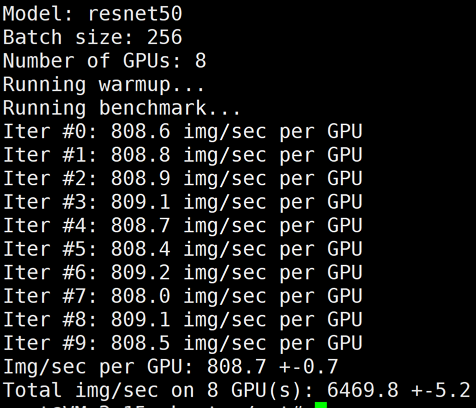Click the 808.7 +-0.7 average value
This screenshot has height=408, width=476.
click(273, 367)
